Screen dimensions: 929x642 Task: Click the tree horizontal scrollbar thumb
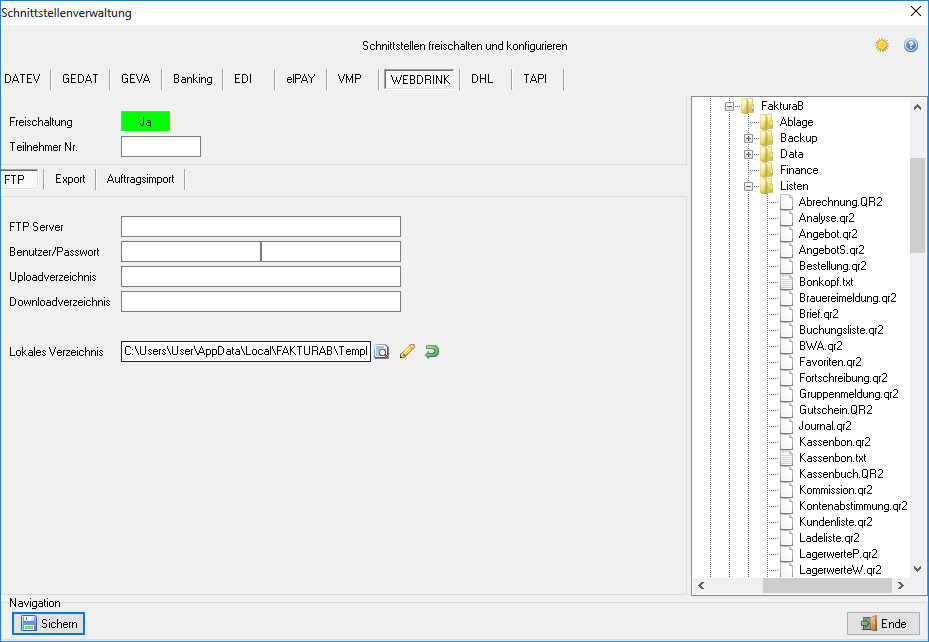pyautogui.click(x=827, y=585)
